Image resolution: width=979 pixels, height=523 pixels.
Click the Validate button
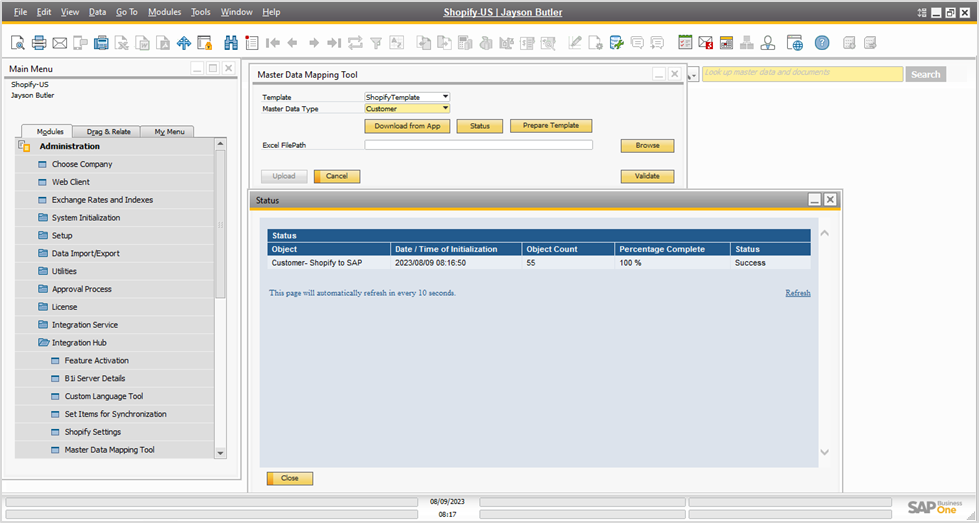(x=647, y=176)
